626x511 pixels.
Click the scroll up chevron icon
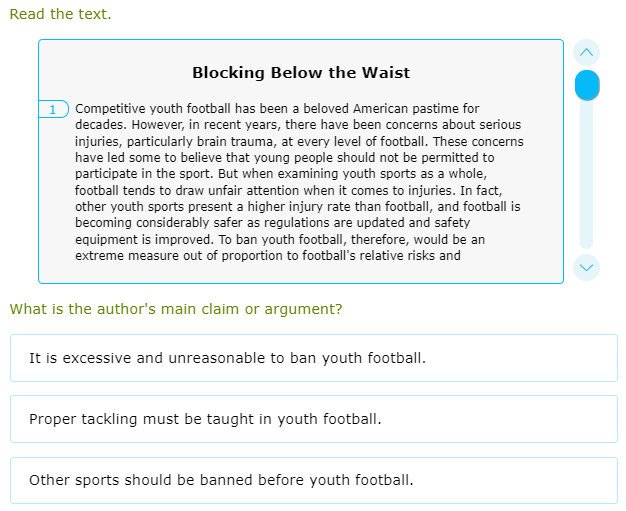point(587,52)
